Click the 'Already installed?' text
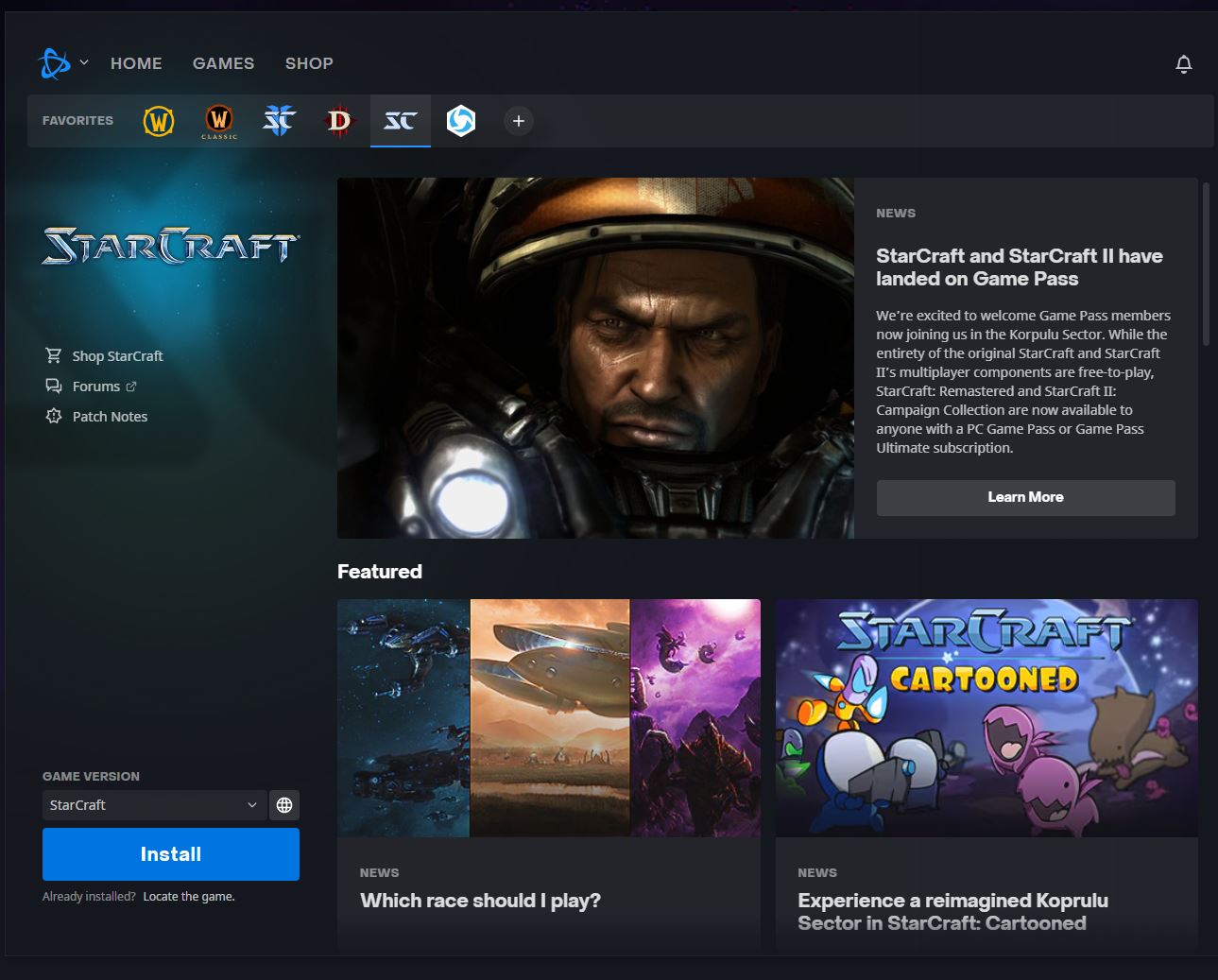 click(89, 897)
